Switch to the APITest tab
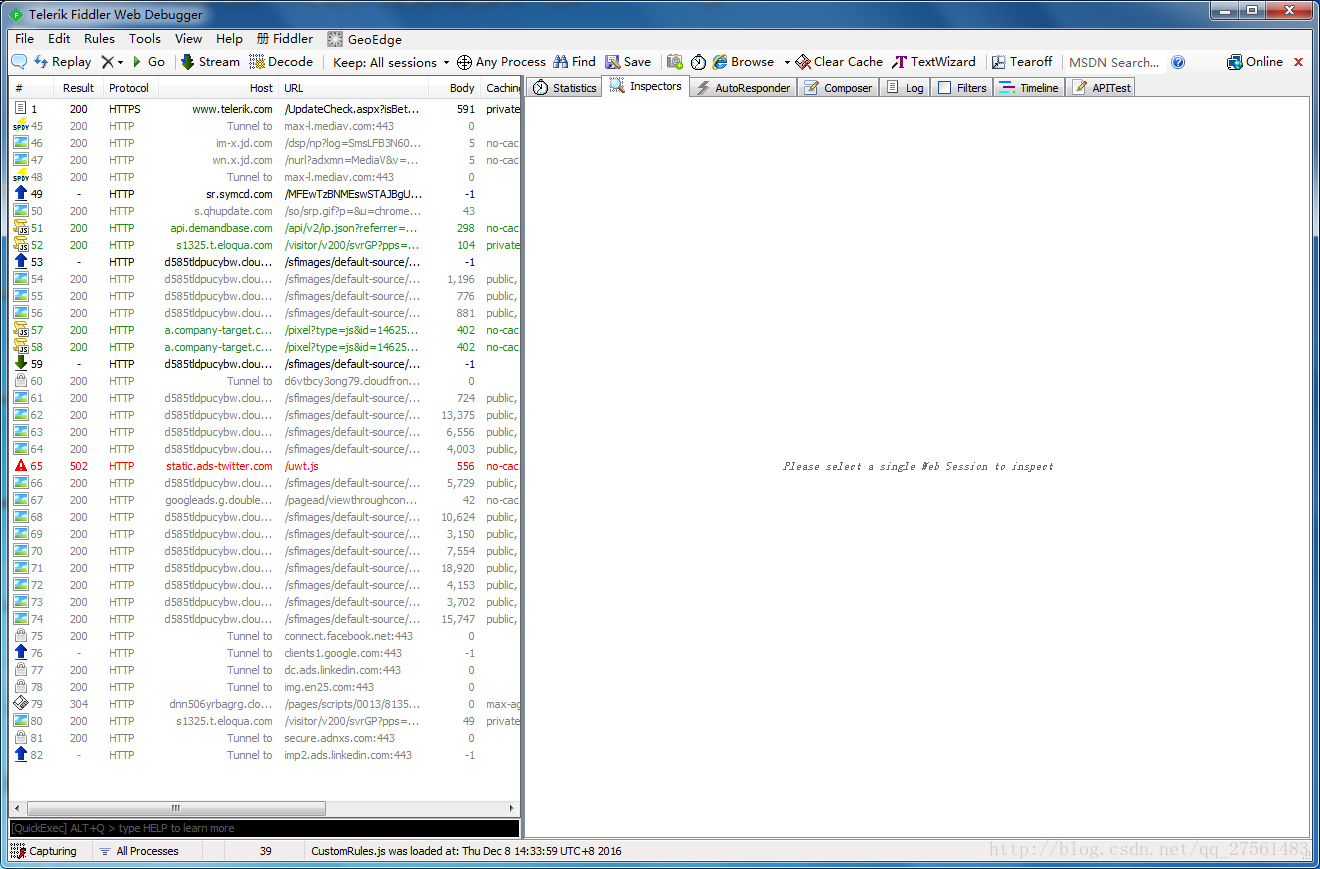Screen dimensions: 1320x869 click(1101, 88)
